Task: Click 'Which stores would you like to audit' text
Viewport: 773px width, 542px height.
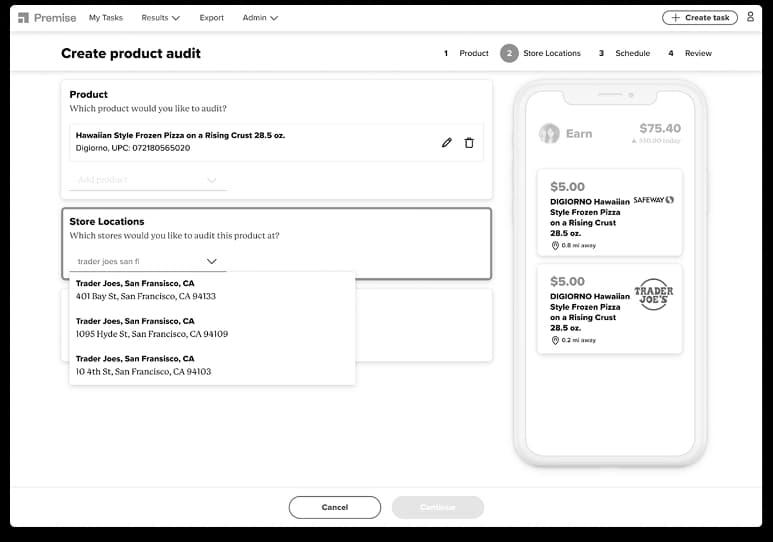Action: [x=175, y=236]
